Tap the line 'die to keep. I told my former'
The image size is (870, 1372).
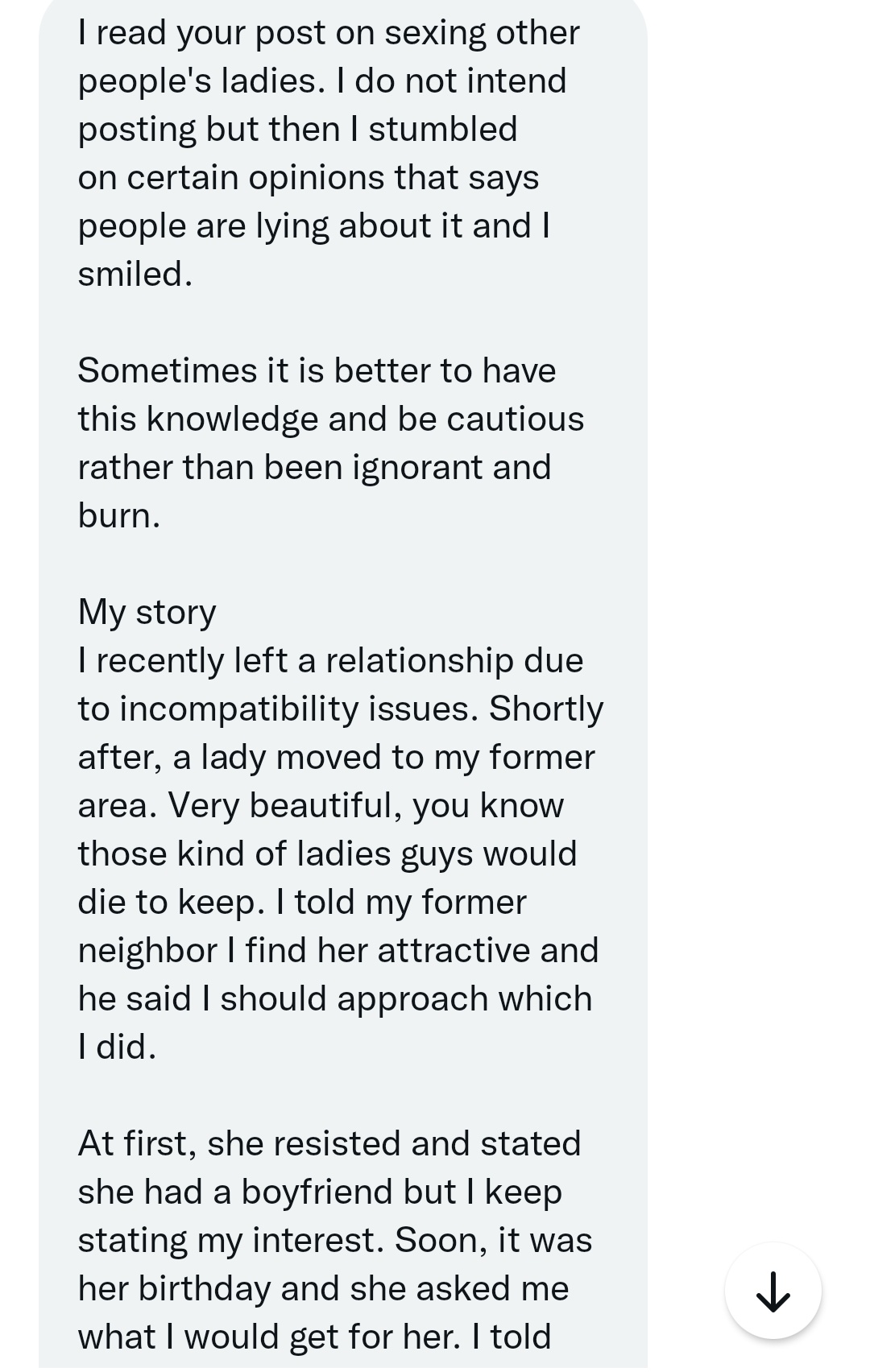301,902
